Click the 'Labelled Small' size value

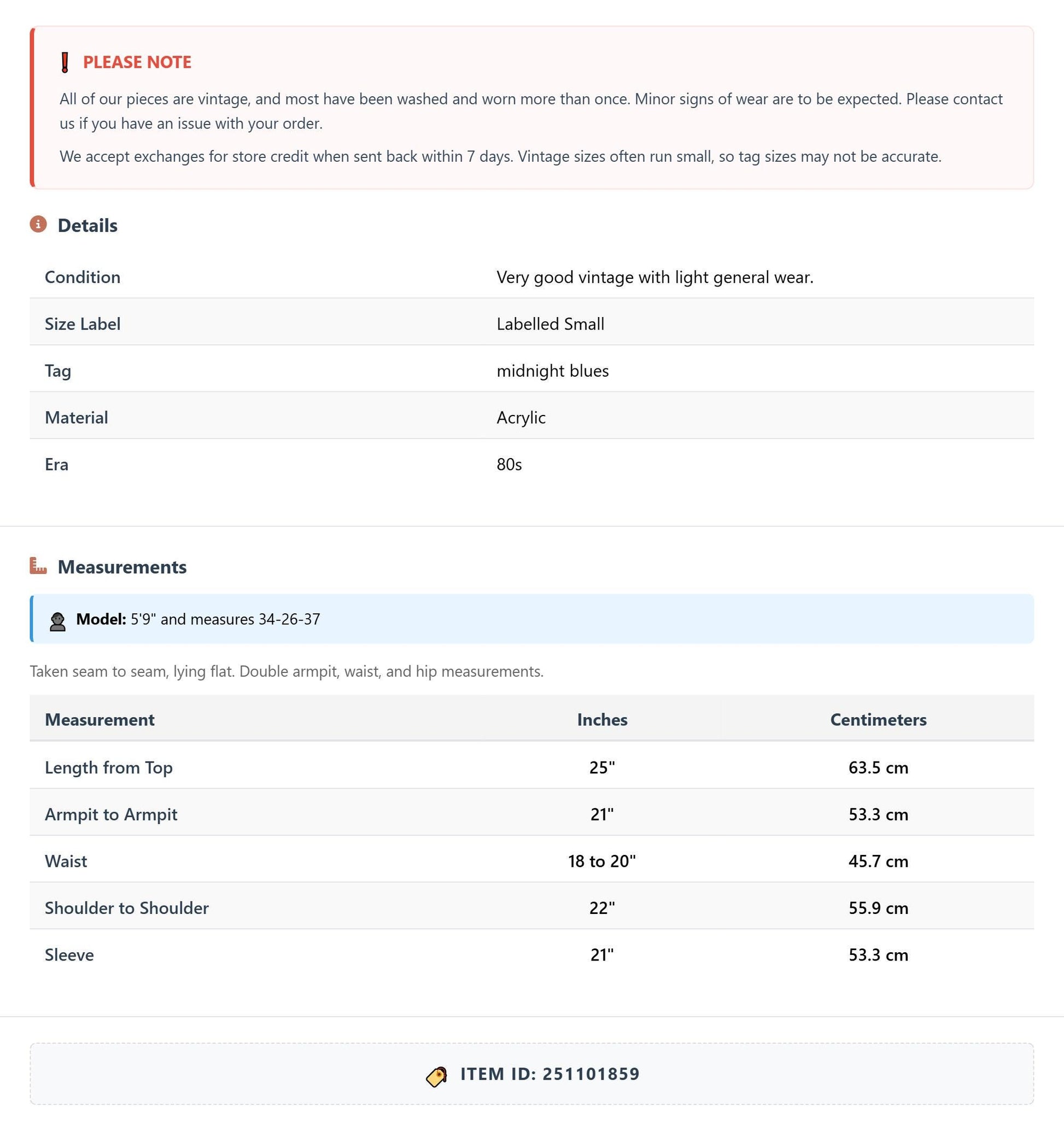[550, 324]
